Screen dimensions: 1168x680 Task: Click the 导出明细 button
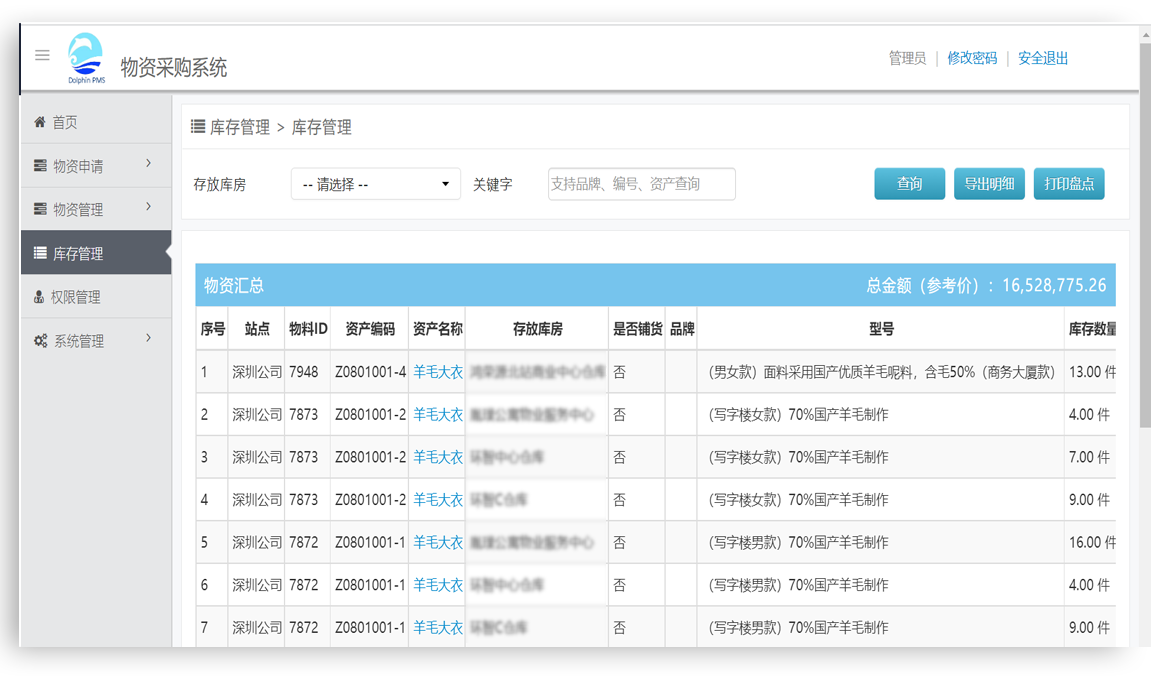coord(988,184)
